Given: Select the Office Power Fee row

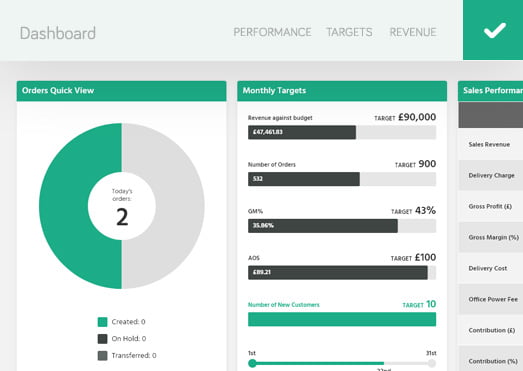Looking at the screenshot, I should [491, 300].
